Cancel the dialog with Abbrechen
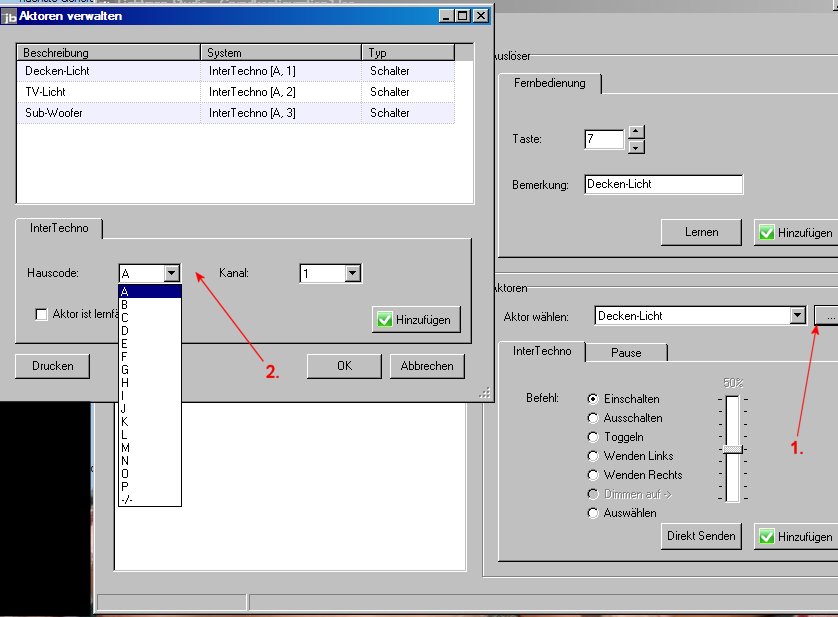This screenshot has height=617, width=838. click(427, 366)
